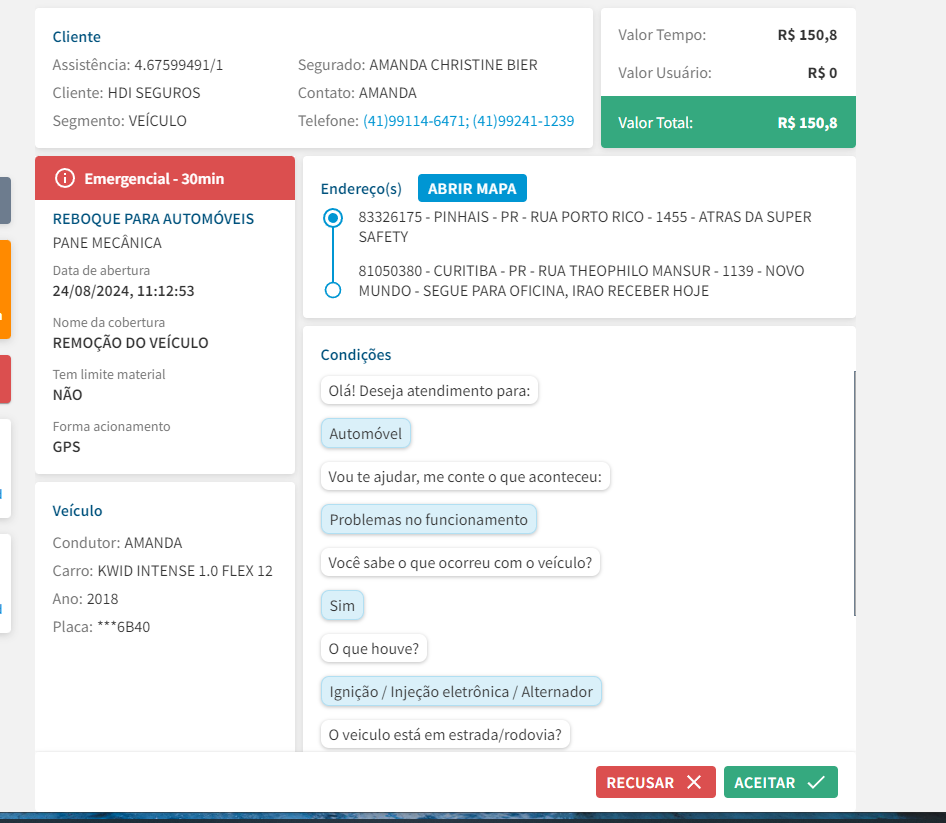Call phone number (41)99114-6471; (41)99241-1239
This screenshot has height=823, width=946.
(x=468, y=121)
